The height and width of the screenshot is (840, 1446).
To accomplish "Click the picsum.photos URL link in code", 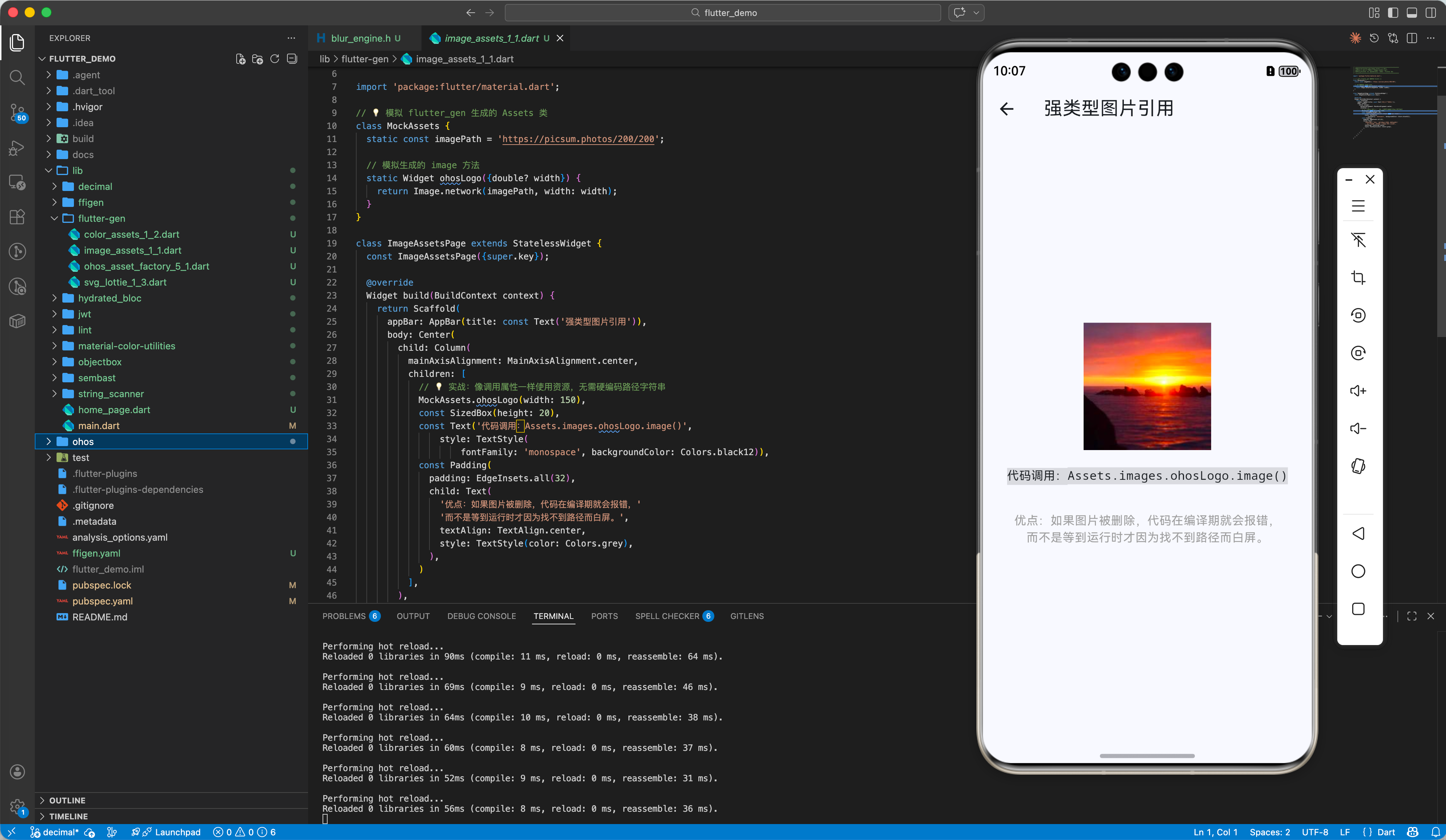I will click(578, 139).
